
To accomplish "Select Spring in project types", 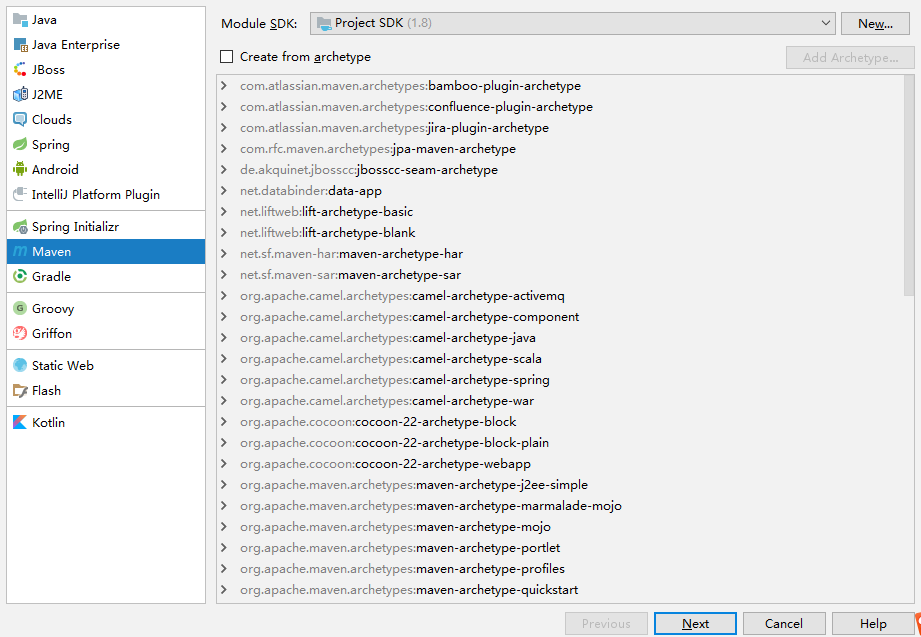I will click(106, 144).
